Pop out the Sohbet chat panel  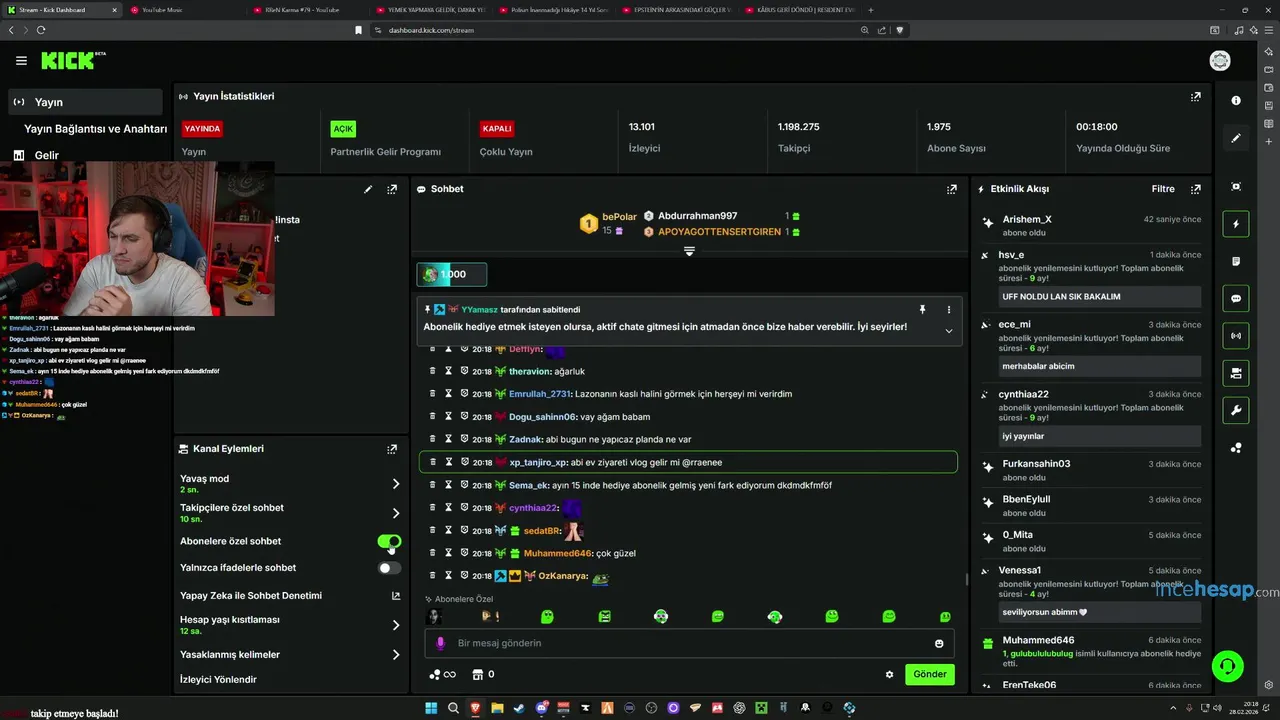pyautogui.click(x=952, y=189)
